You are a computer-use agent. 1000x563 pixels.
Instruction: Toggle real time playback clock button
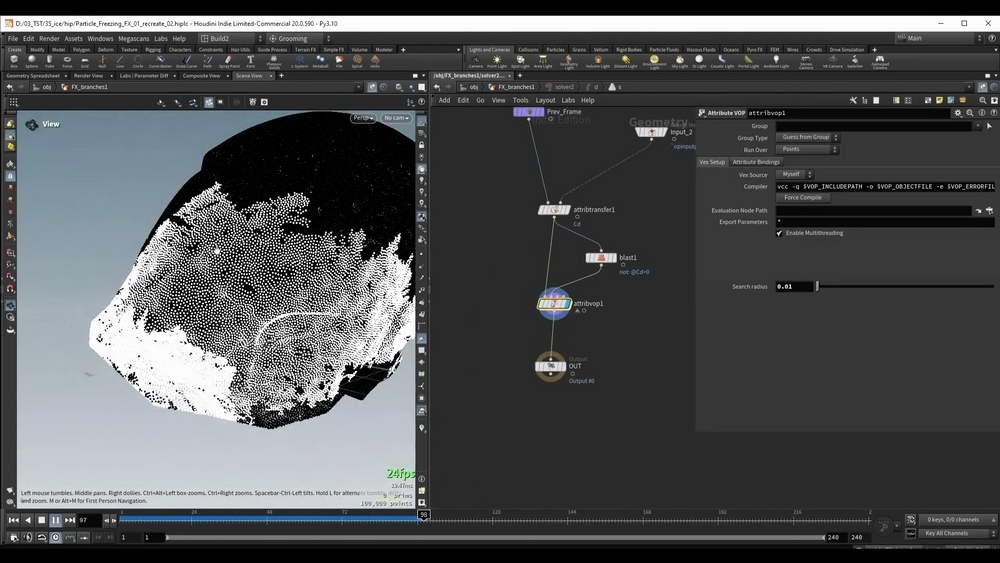click(55, 537)
